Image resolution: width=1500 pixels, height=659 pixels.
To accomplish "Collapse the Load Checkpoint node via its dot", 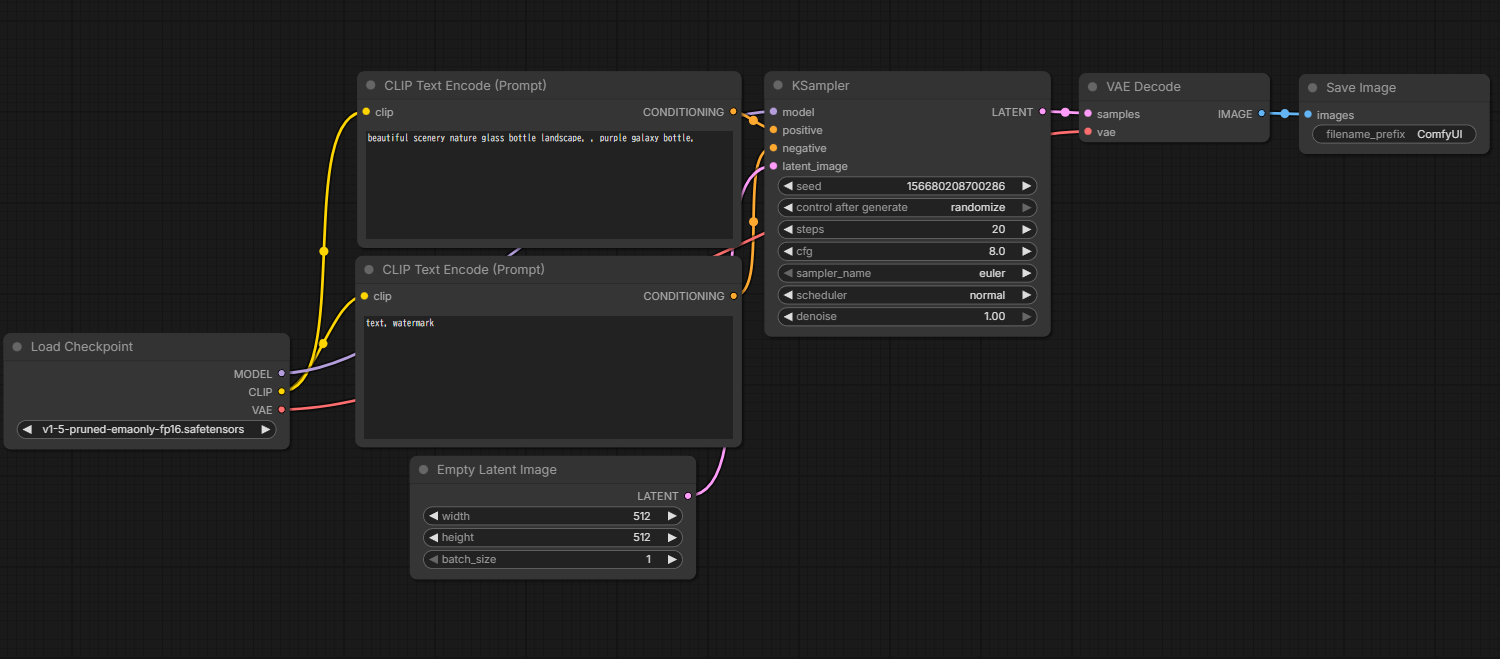I will click(x=17, y=347).
